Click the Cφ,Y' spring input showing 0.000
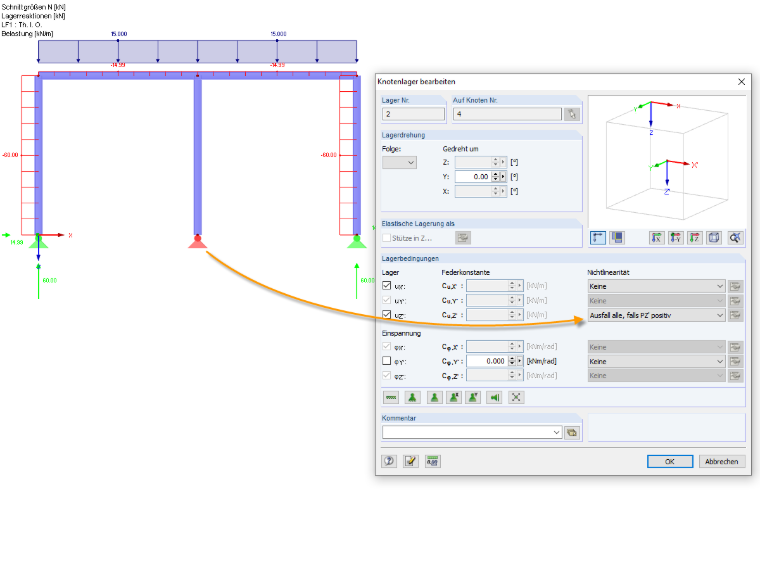 (x=487, y=361)
